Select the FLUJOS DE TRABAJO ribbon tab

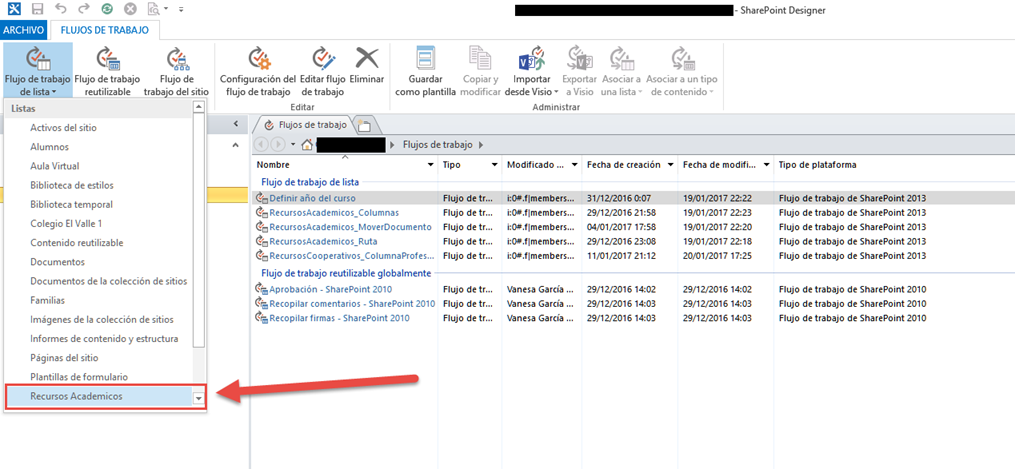(x=104, y=30)
